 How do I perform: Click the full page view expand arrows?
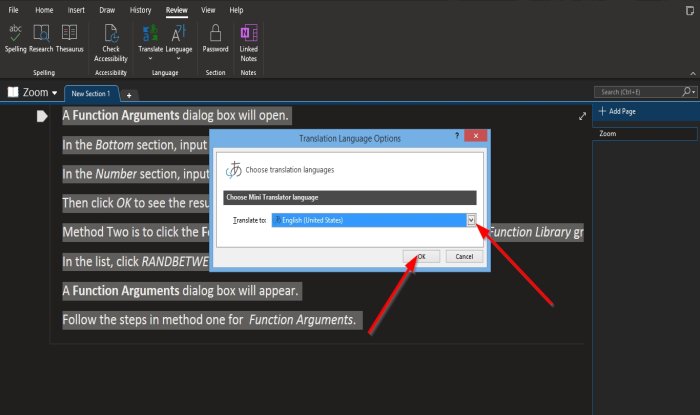[x=582, y=116]
